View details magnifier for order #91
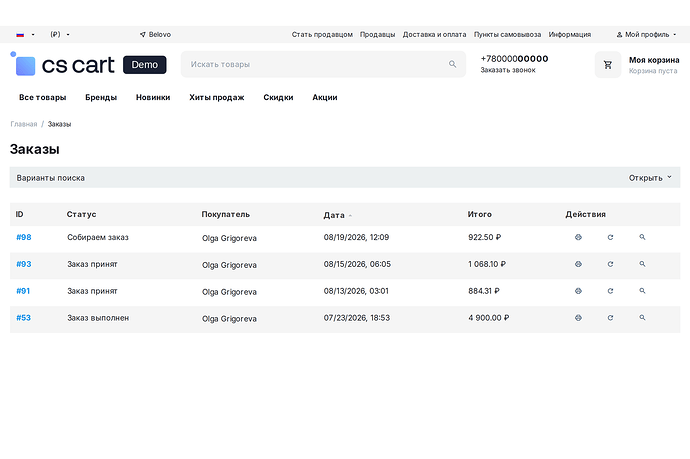The height and width of the screenshot is (459, 690). pos(642,291)
